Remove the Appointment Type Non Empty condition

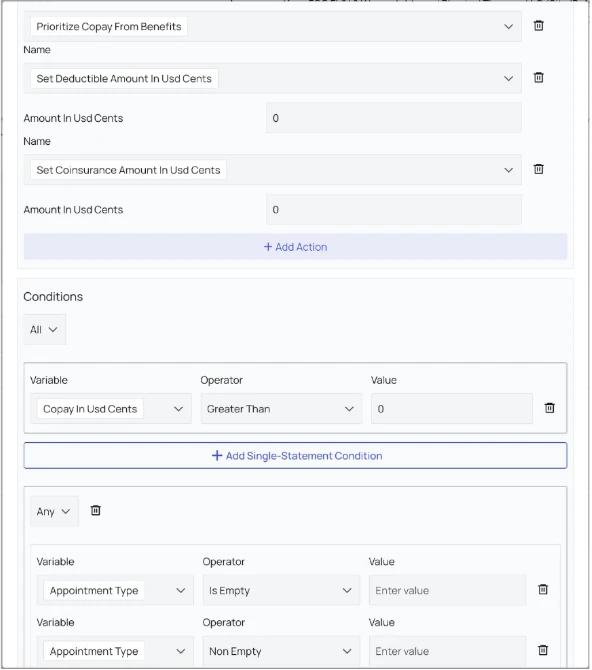(543, 650)
